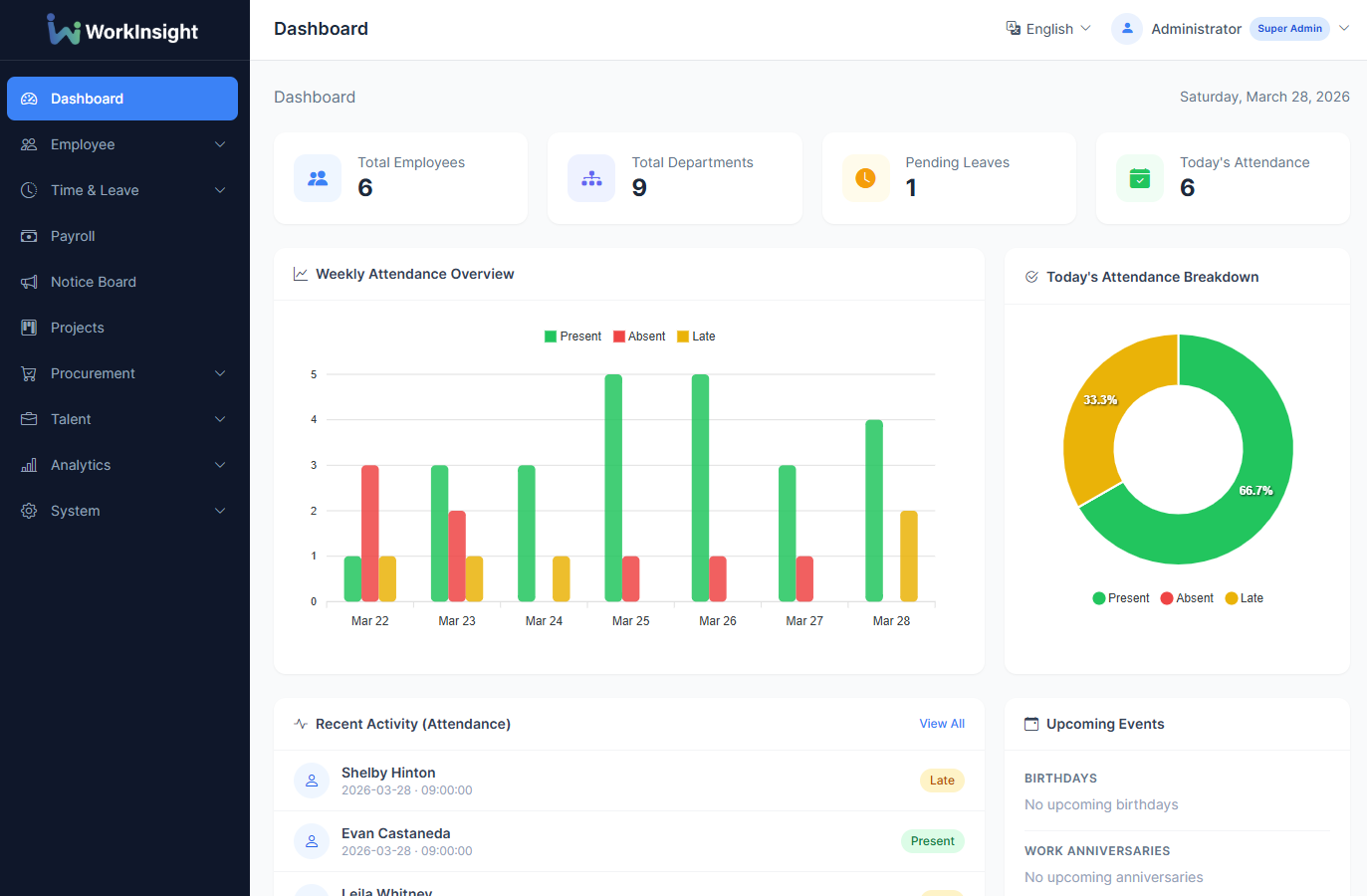Click the Total Employees people icon
Viewport: 1367px width, 896px height.
318,178
